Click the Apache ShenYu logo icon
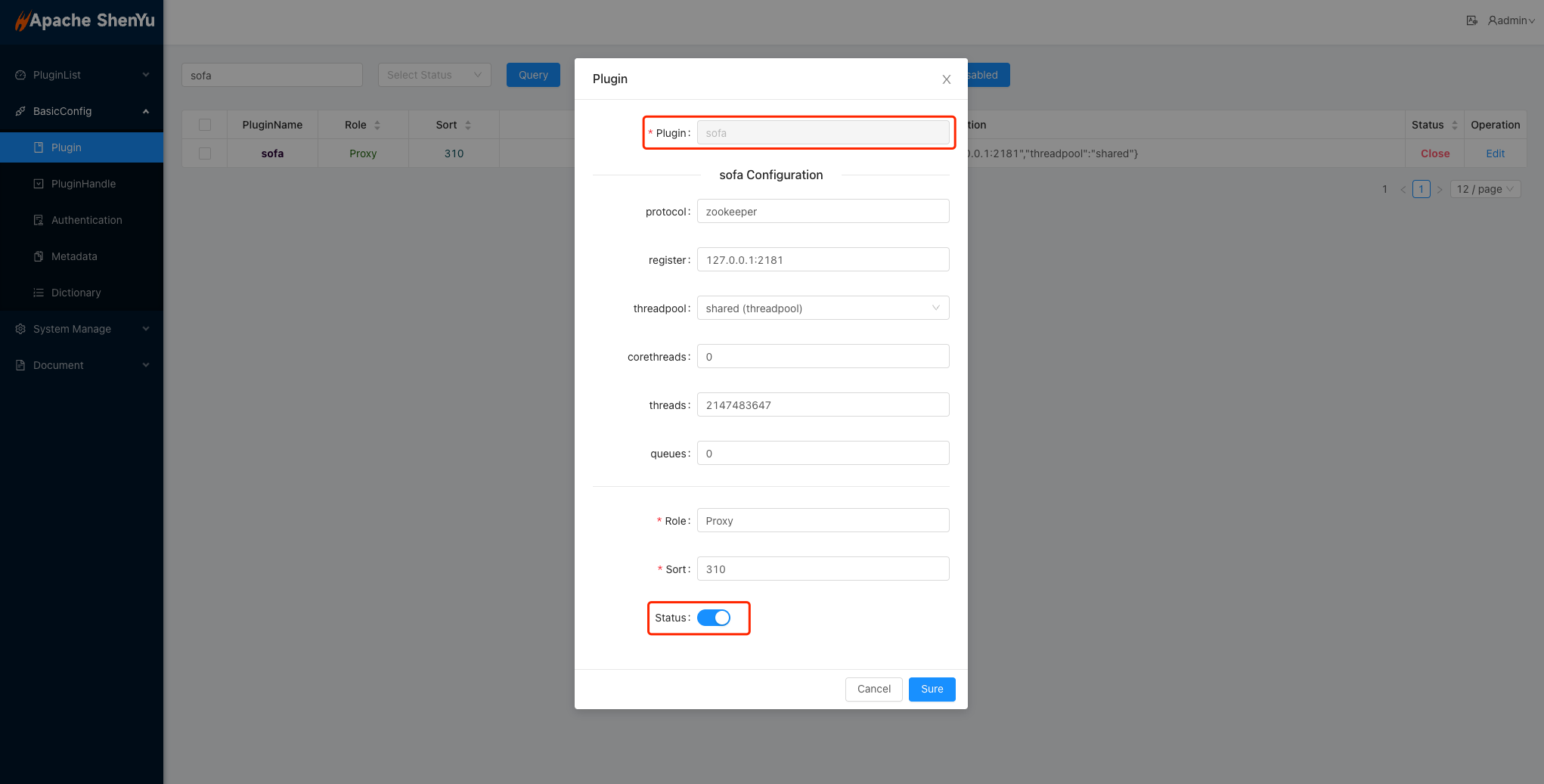The width and height of the screenshot is (1544, 784). [x=21, y=21]
